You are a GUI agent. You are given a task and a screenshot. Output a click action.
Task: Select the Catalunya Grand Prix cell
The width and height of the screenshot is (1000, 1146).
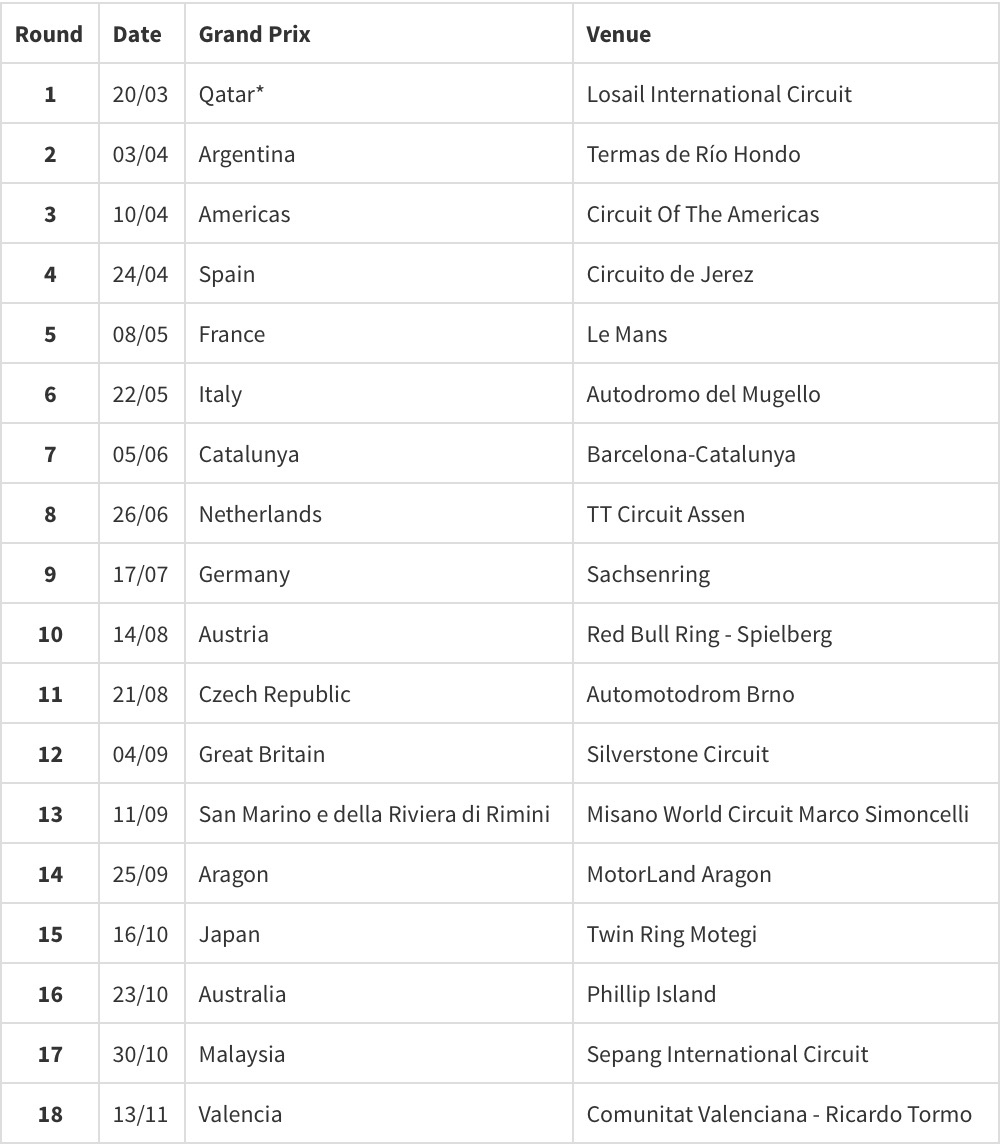pyautogui.click(x=249, y=454)
